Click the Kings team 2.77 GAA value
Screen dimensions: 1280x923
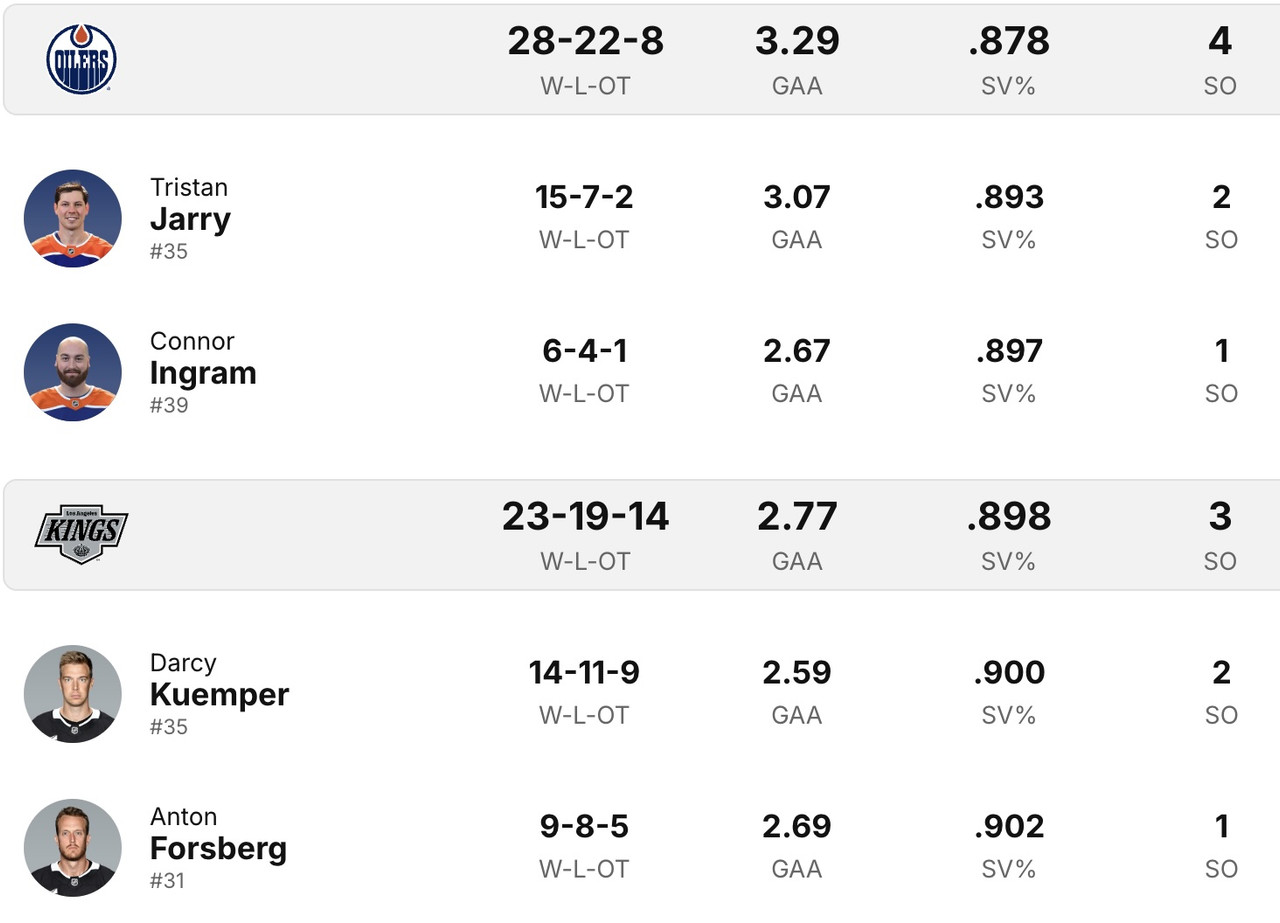tap(797, 517)
